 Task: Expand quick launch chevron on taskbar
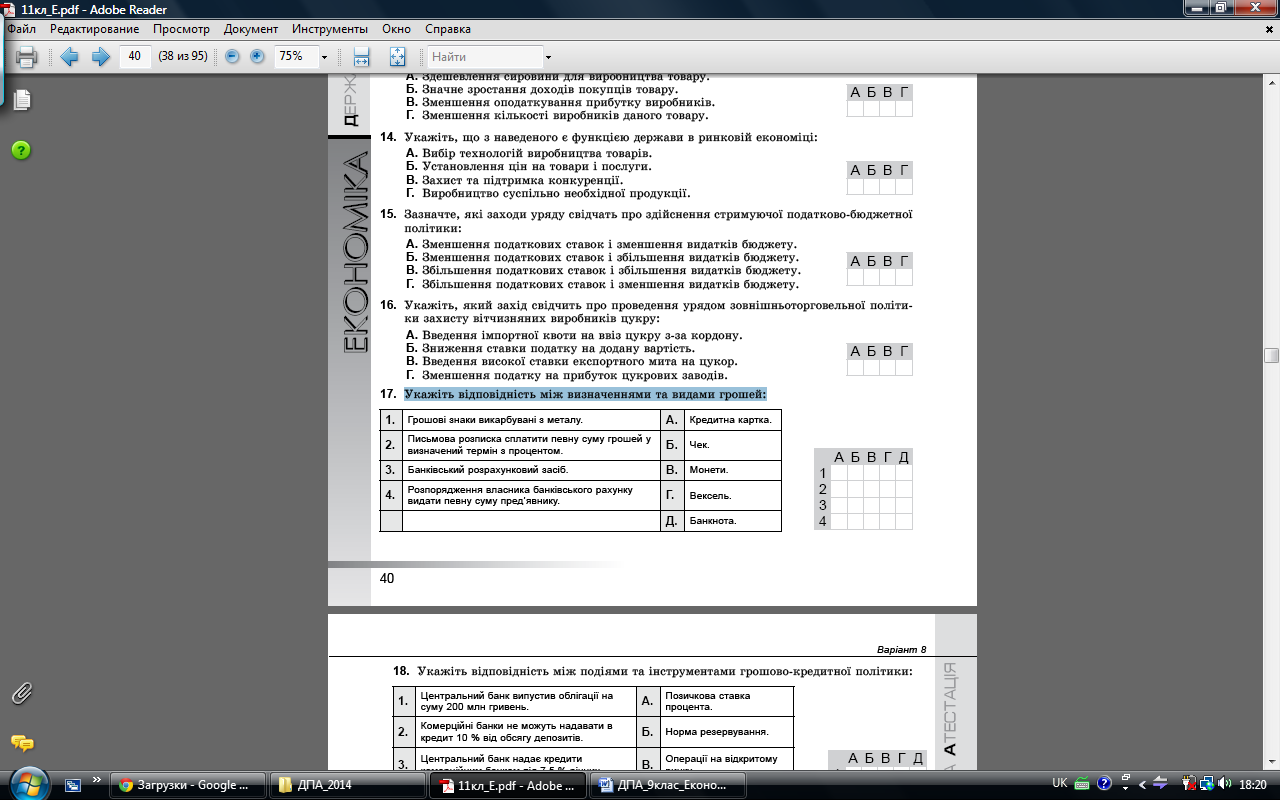coord(97,779)
